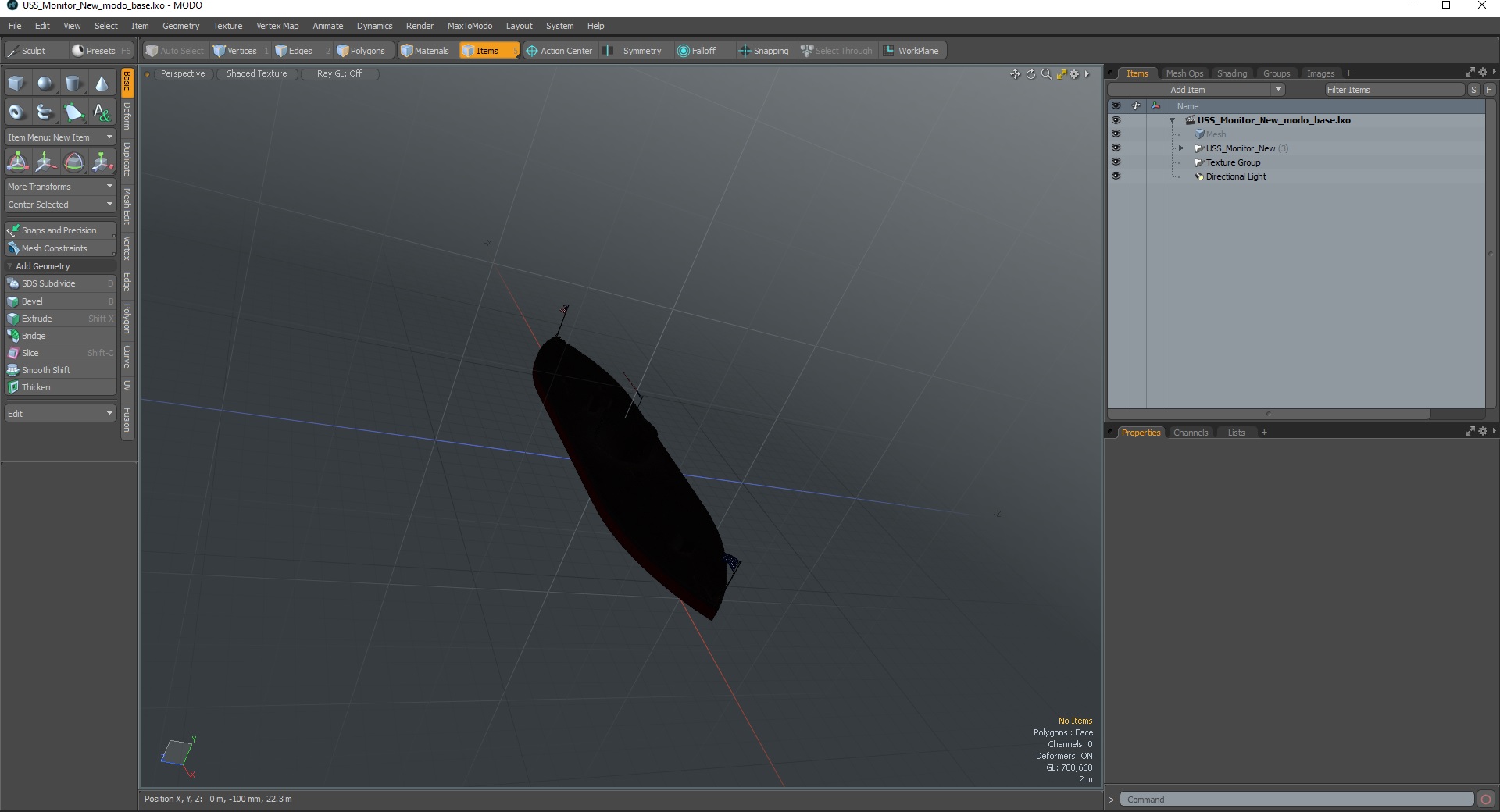This screenshot has height=812, width=1500.
Task: Click the Items list horizontal scrollbar
Action: [1269, 414]
